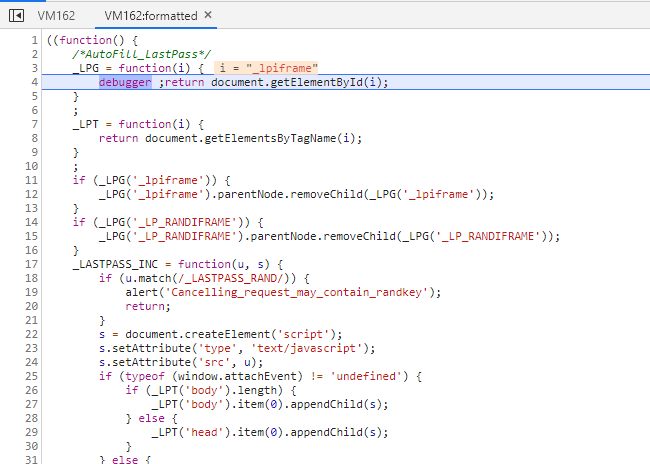Set breakpoint on line number 11
This screenshot has height=464, width=650.
32,180
